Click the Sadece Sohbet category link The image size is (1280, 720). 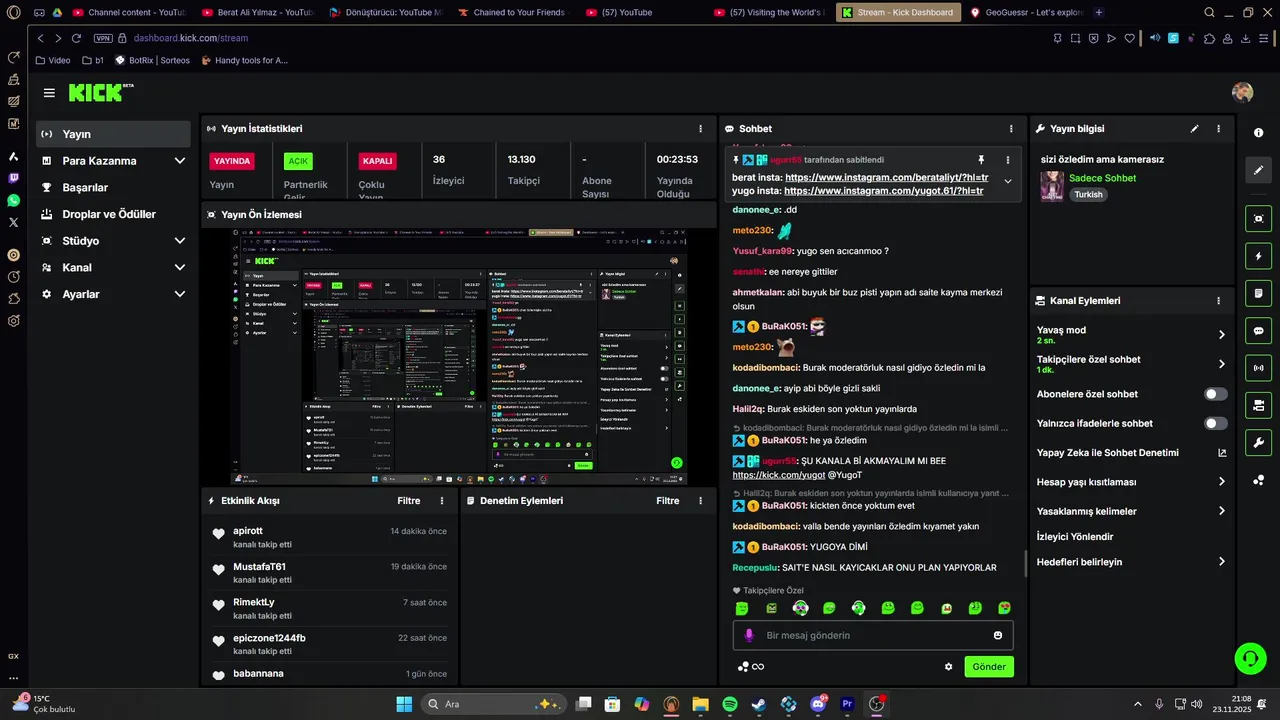[x=1103, y=178]
